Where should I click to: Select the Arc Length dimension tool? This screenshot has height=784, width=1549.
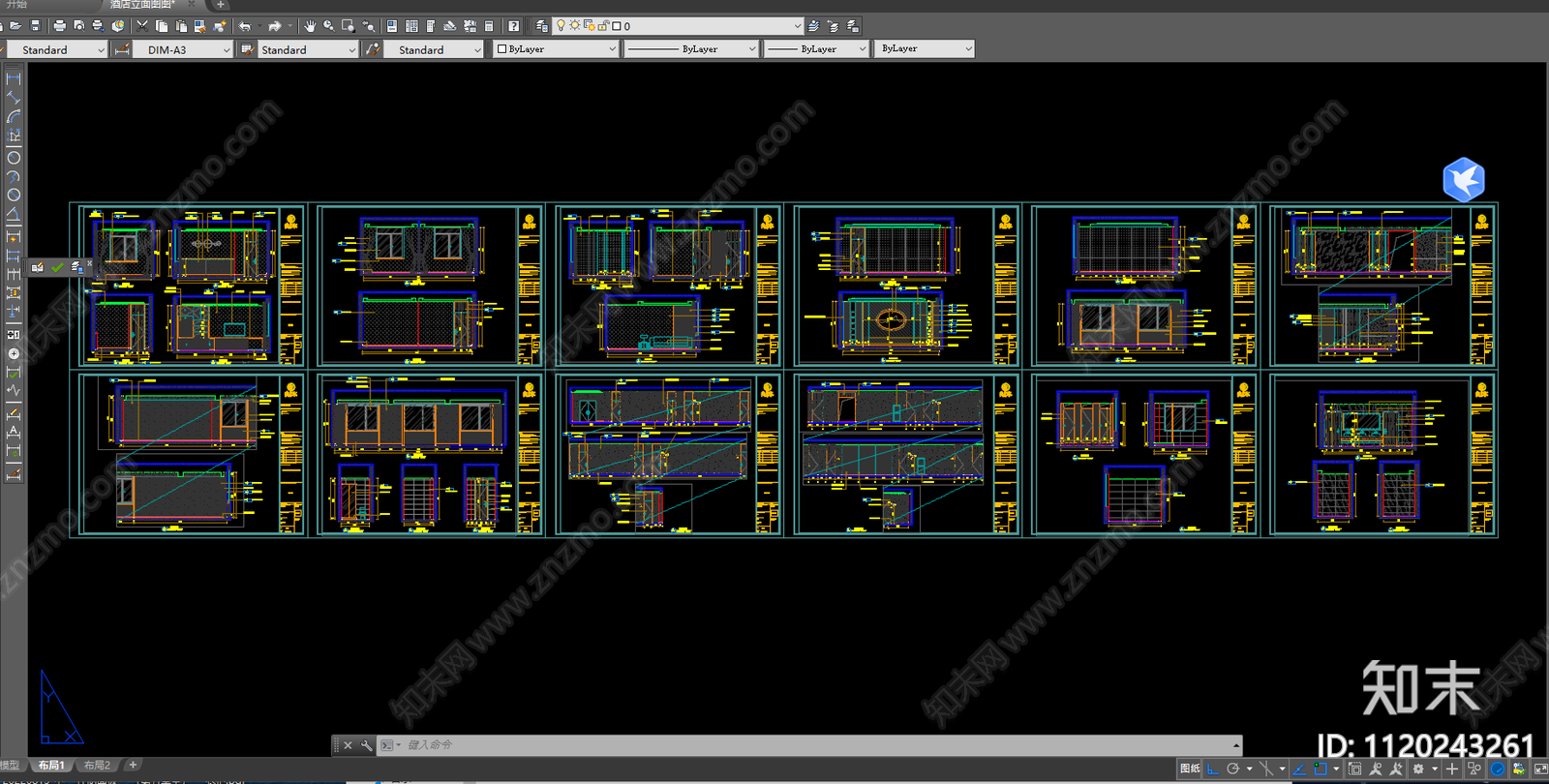pos(14,117)
